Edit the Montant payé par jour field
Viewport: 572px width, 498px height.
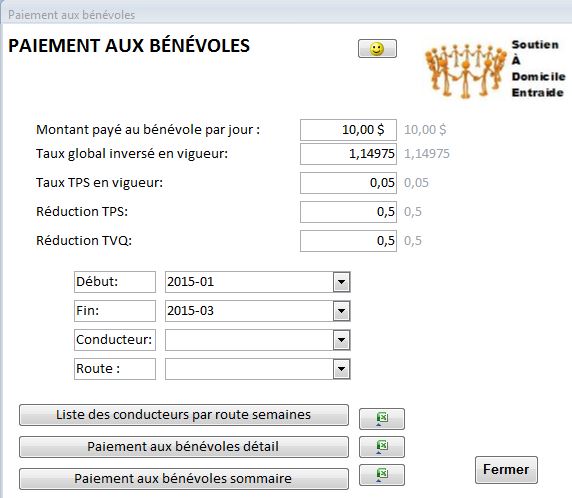[348, 130]
